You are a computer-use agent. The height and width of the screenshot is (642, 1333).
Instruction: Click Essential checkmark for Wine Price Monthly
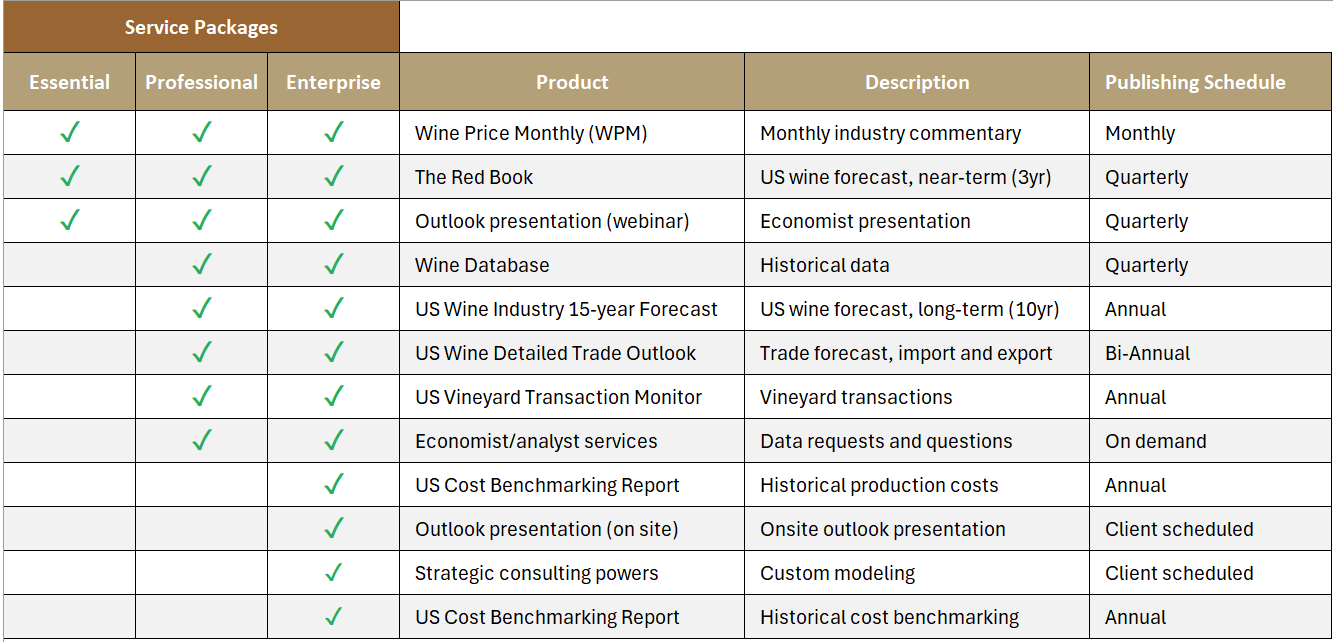(69, 132)
